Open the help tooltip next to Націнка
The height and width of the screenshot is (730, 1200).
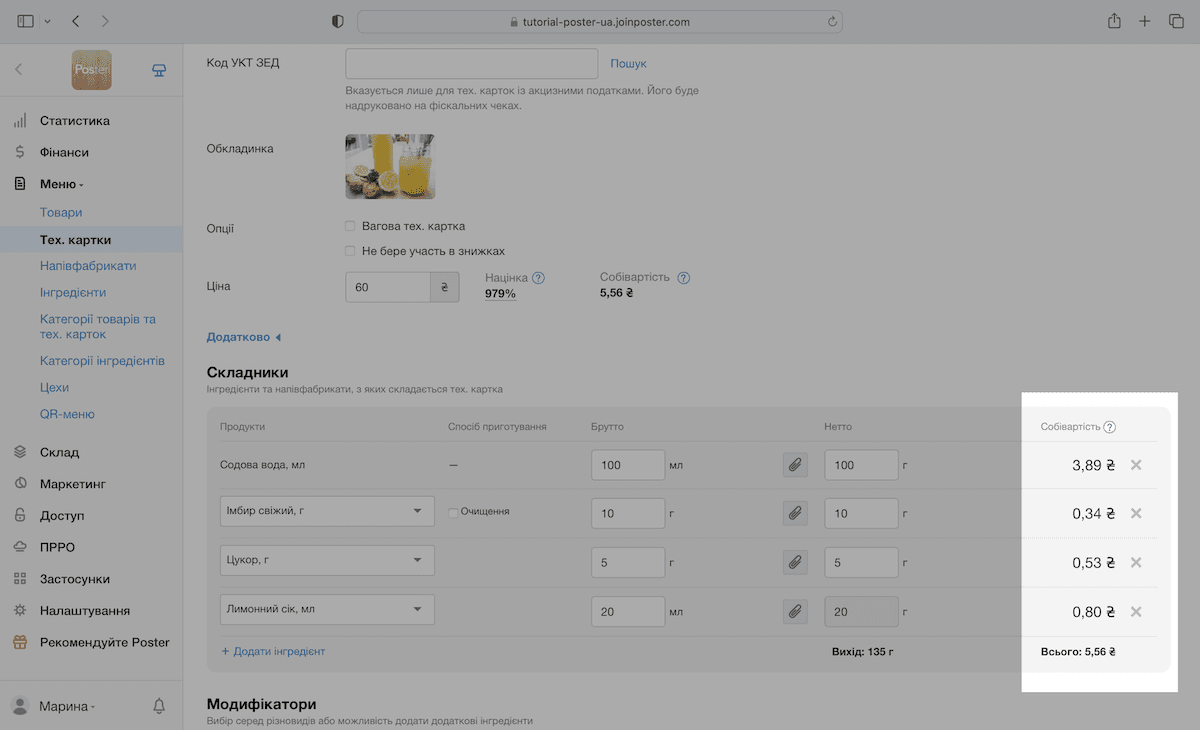coord(538,278)
